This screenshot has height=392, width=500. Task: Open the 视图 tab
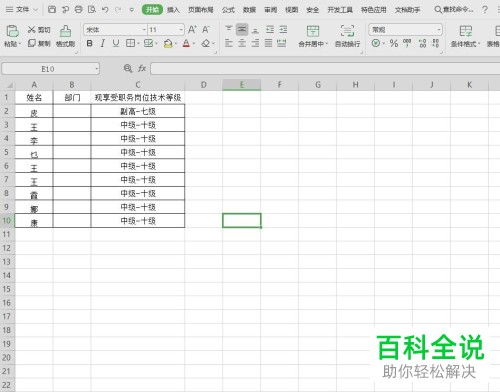tap(292, 10)
